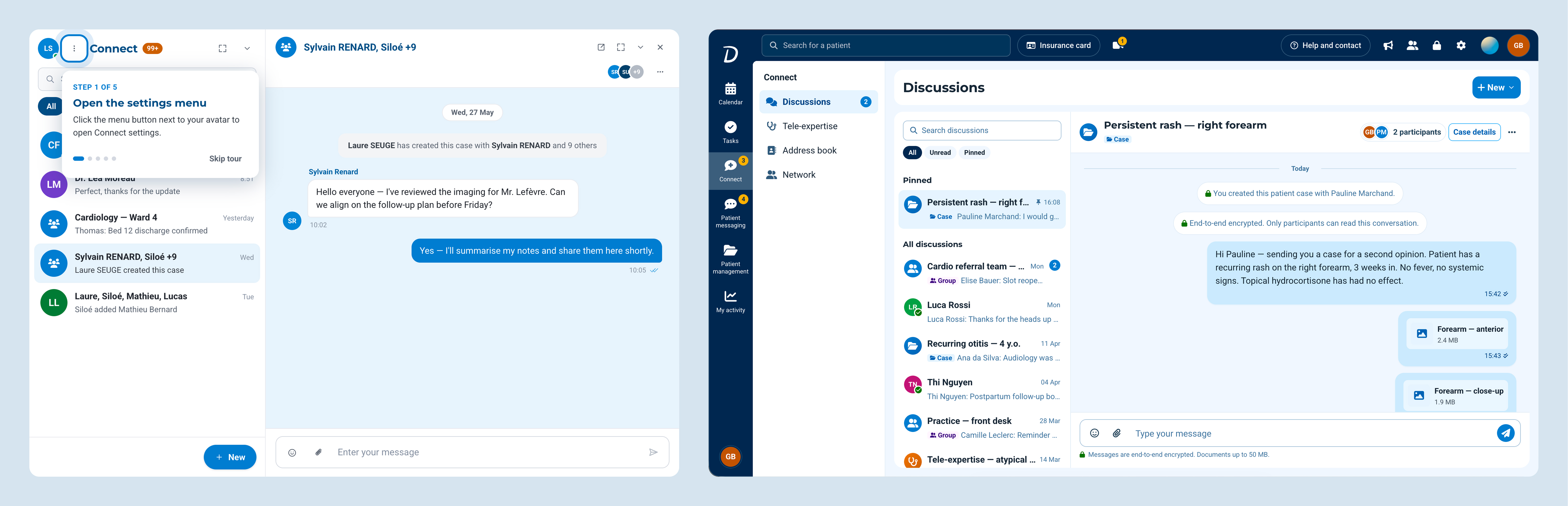The width and height of the screenshot is (1568, 506).
Task: Open settings gear in top bar
Action: [1461, 46]
